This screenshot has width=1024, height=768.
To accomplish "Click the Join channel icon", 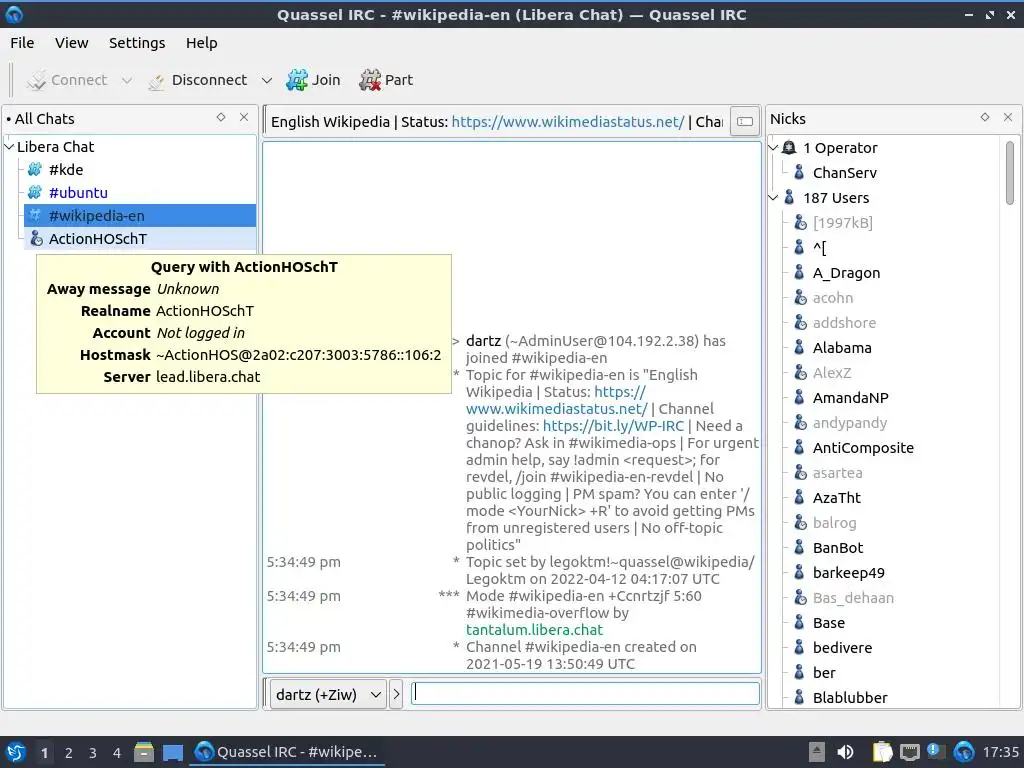I will [297, 80].
